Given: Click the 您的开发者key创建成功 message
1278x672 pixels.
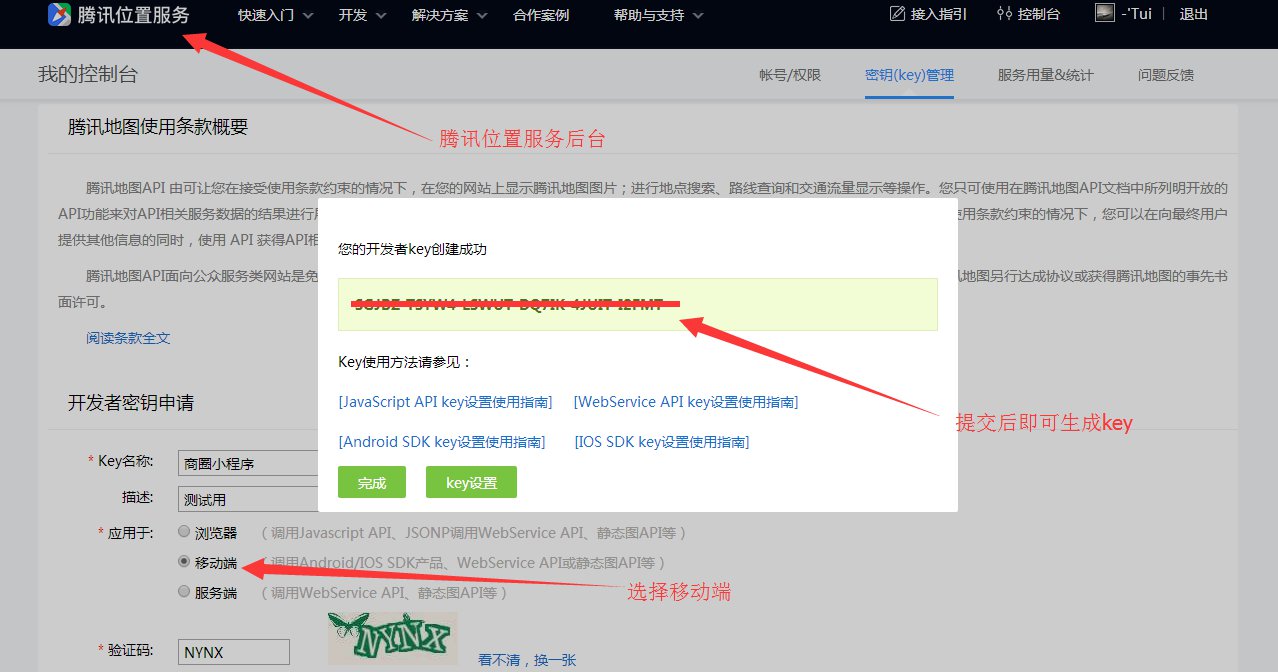Looking at the screenshot, I should (412, 249).
